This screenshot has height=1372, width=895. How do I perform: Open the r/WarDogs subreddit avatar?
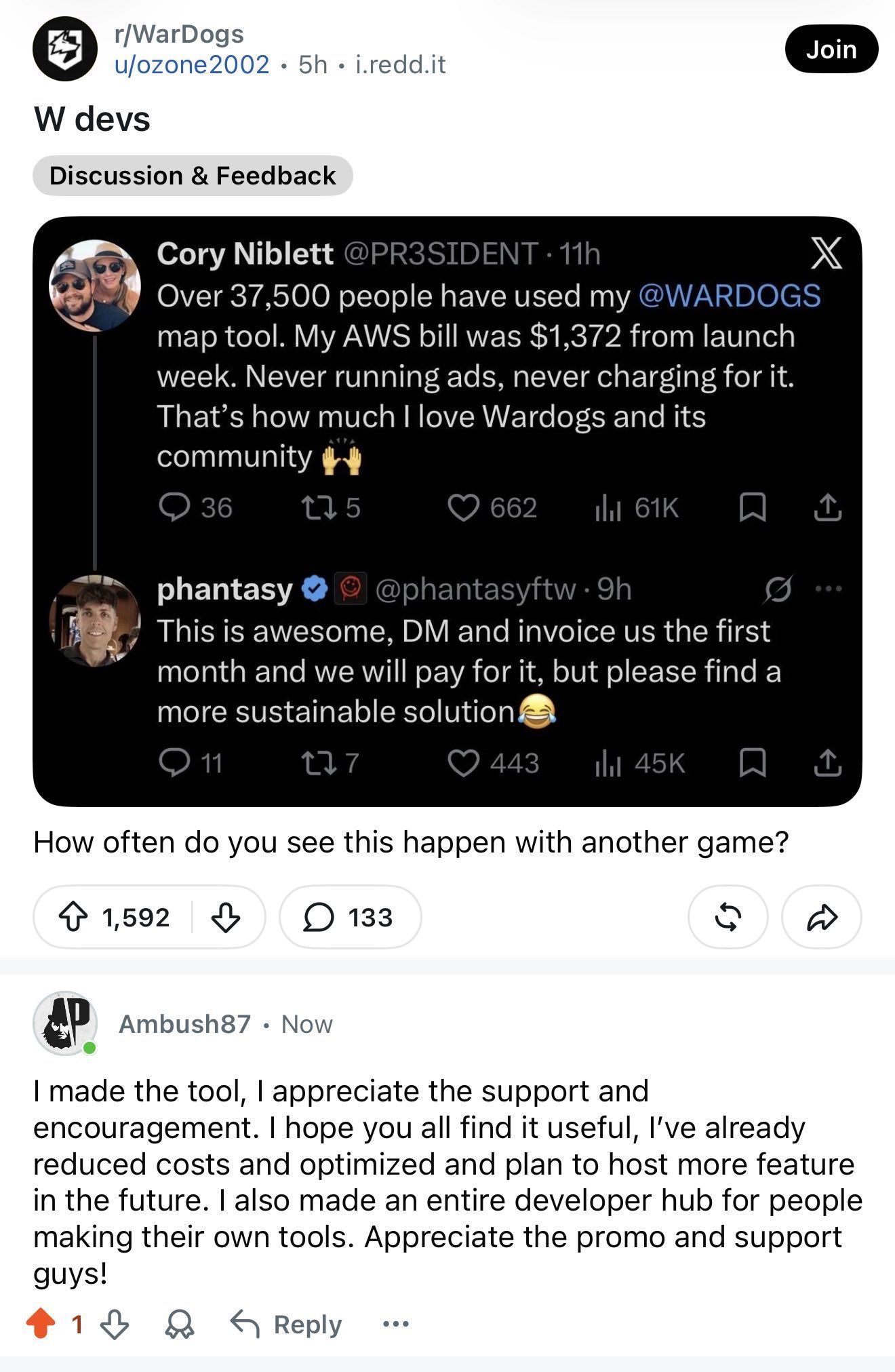(65, 49)
